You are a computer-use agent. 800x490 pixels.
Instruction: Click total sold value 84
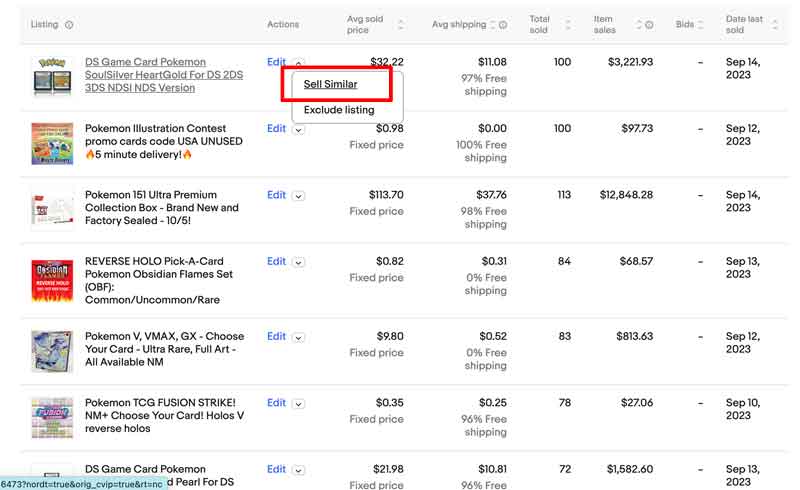tap(564, 261)
